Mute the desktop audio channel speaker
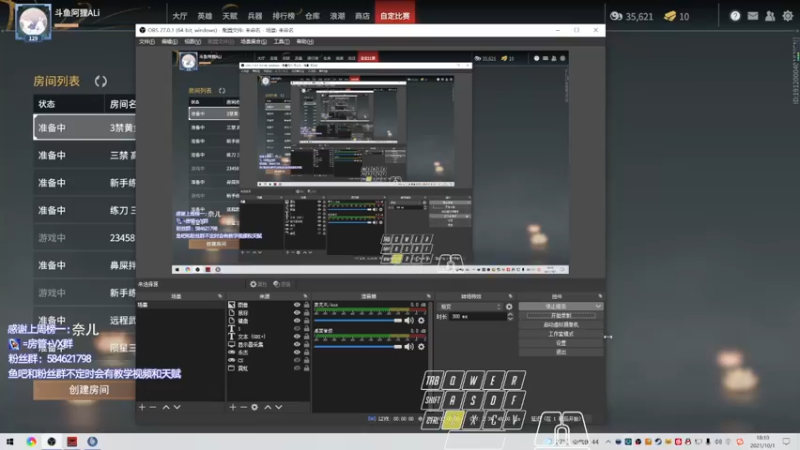 pos(409,346)
